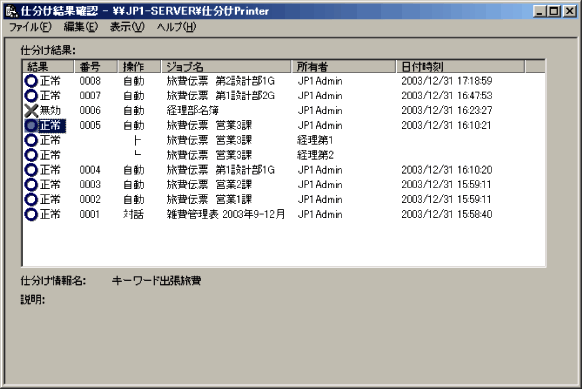Open the ヘルプ(H) menu
Screen dimensions: 582x389
tap(176, 27)
